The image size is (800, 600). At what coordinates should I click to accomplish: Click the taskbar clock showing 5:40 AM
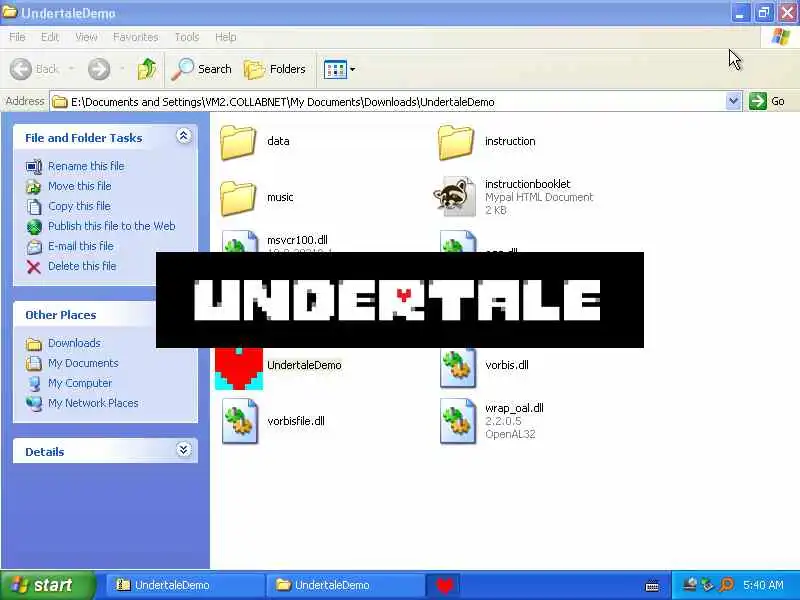(763, 585)
